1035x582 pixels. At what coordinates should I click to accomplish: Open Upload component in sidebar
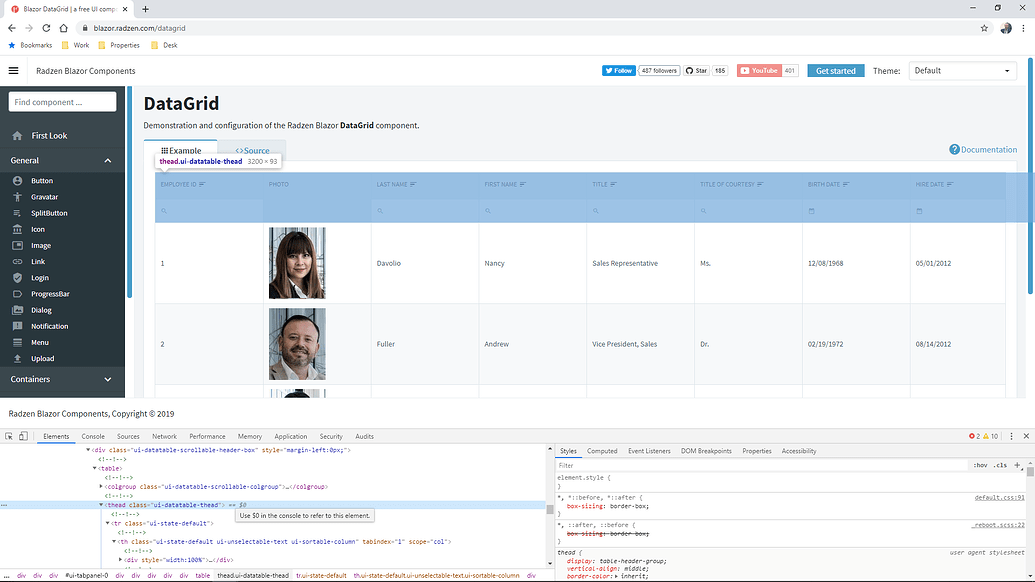pos(42,359)
